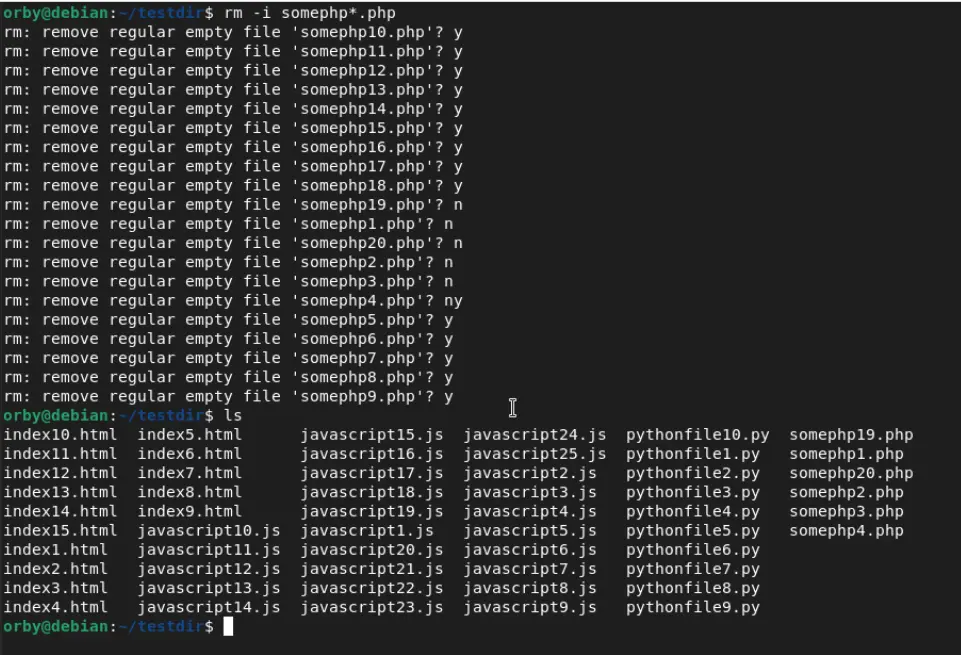Click pythonfile10.py in the listing
The height and width of the screenshot is (655, 961).
point(697,435)
